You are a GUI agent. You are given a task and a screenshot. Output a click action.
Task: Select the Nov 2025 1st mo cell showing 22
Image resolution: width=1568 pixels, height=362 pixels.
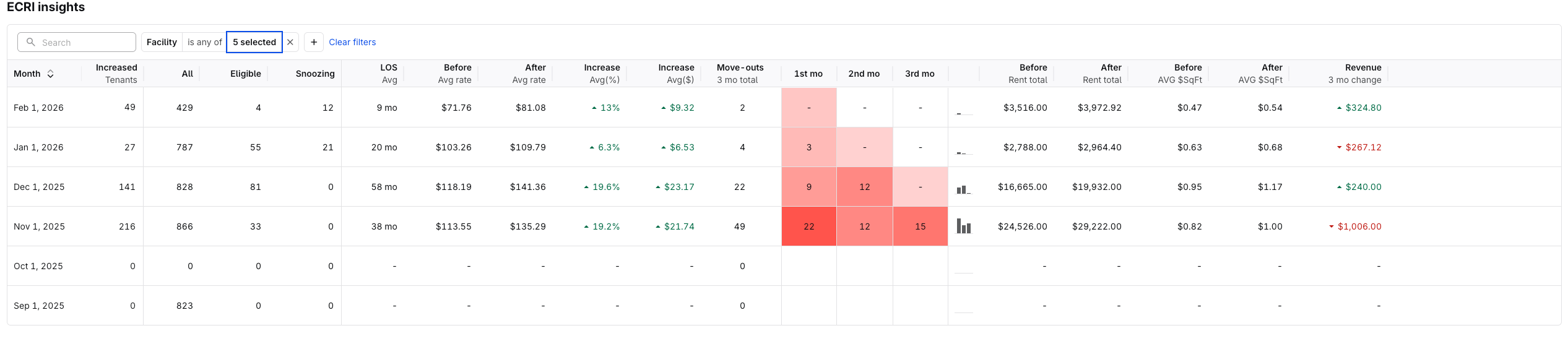coord(809,226)
